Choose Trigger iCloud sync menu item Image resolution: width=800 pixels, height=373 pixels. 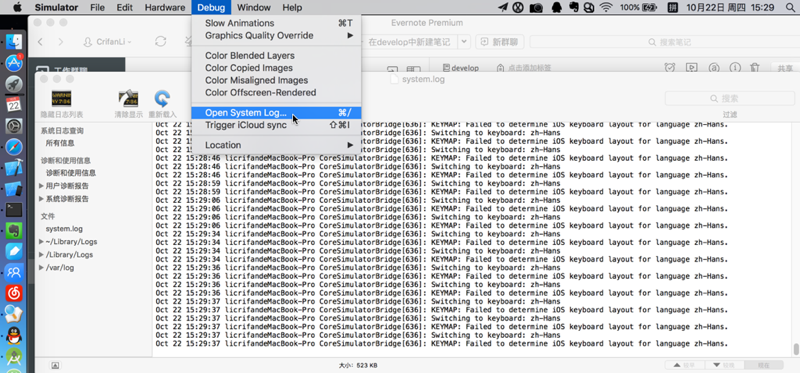[x=276, y=125]
